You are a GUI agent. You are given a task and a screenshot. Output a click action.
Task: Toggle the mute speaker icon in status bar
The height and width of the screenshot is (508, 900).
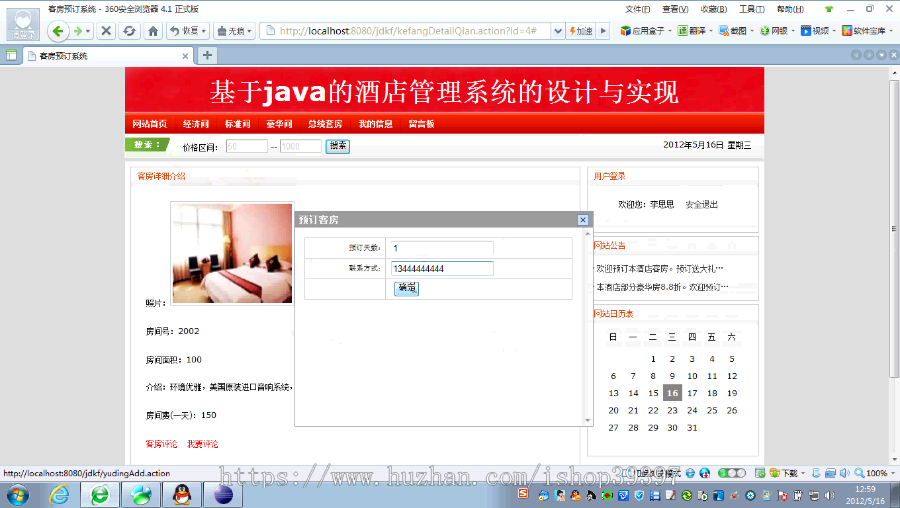tap(844, 474)
